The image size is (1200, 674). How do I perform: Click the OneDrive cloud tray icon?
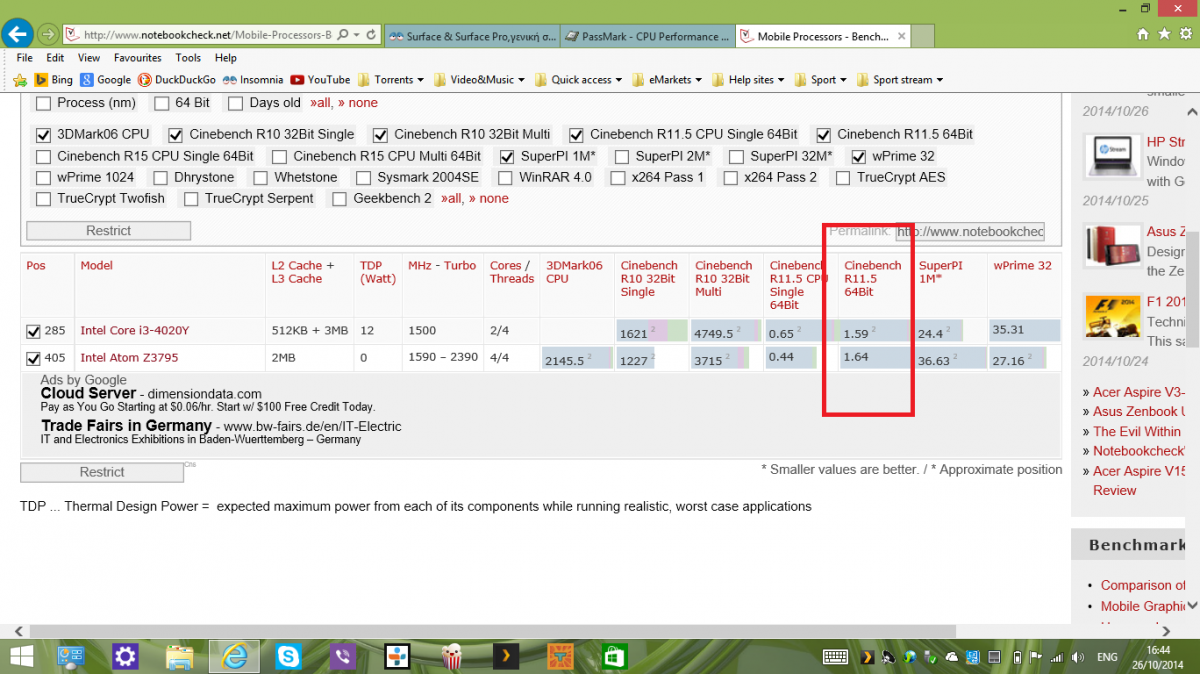pos(951,657)
